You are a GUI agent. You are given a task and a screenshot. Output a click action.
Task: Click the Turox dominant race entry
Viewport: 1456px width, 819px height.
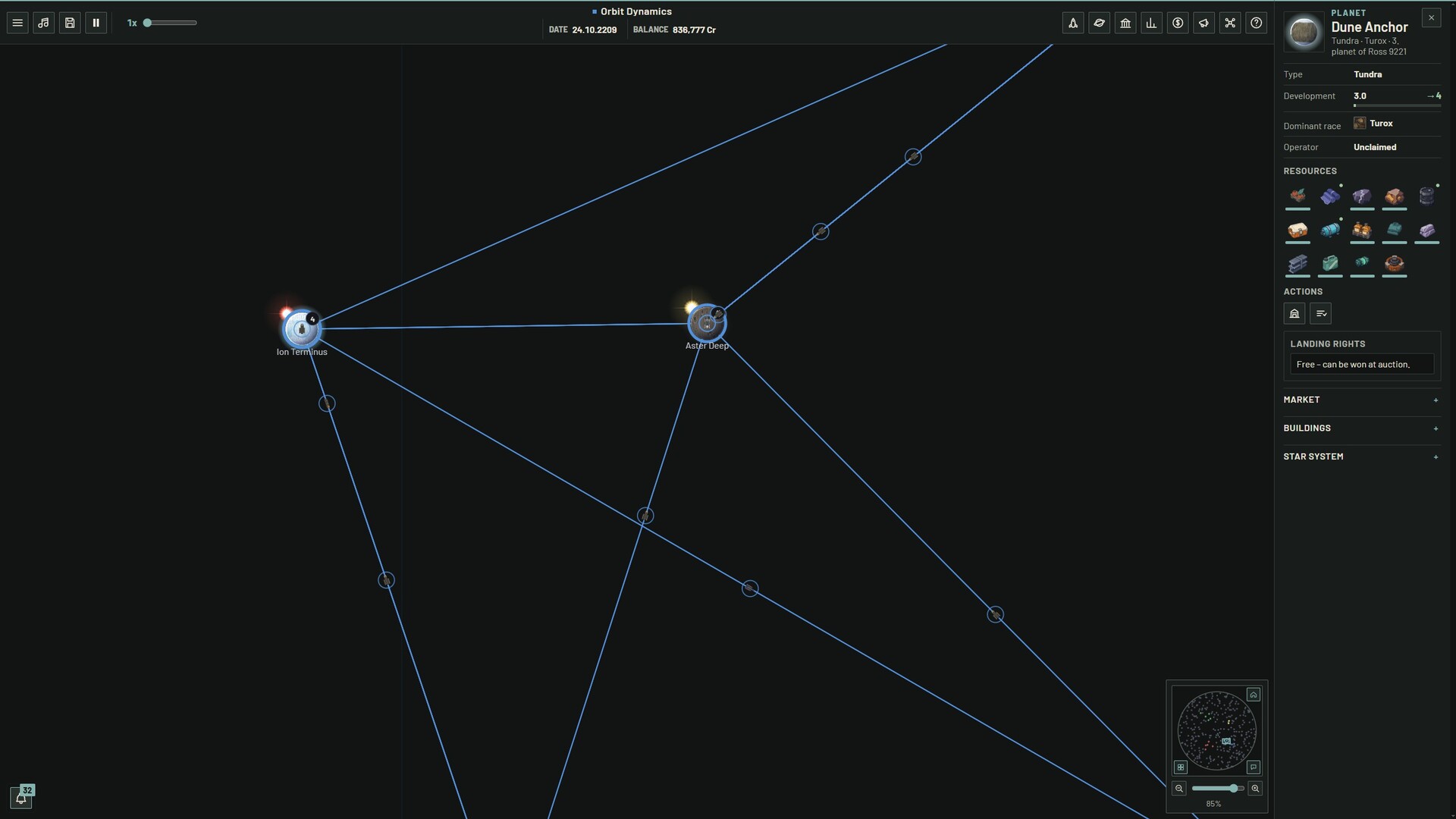pos(1373,123)
